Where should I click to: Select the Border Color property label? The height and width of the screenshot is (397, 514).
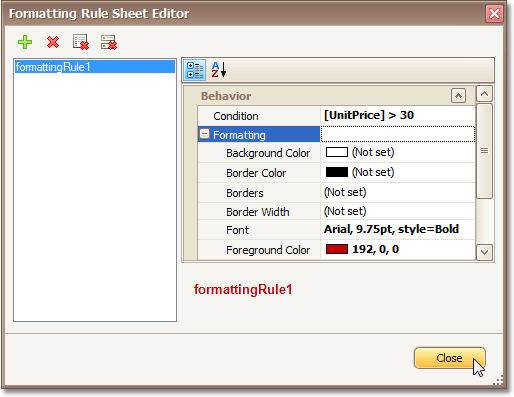click(x=256, y=173)
